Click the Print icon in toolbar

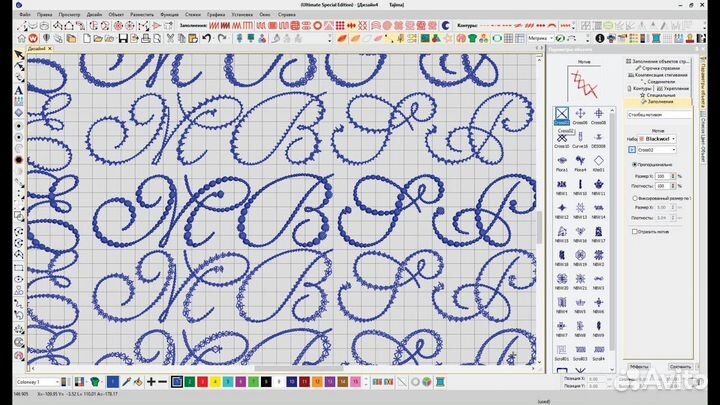[x=146, y=39]
